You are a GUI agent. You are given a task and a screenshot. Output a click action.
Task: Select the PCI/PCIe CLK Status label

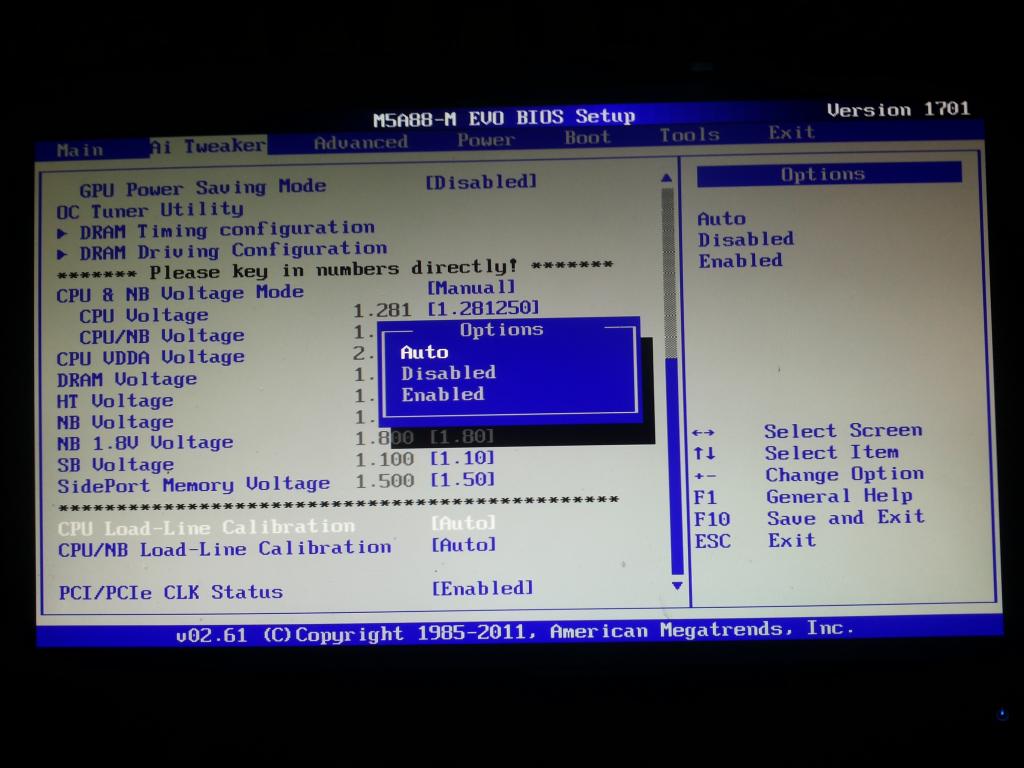(171, 592)
